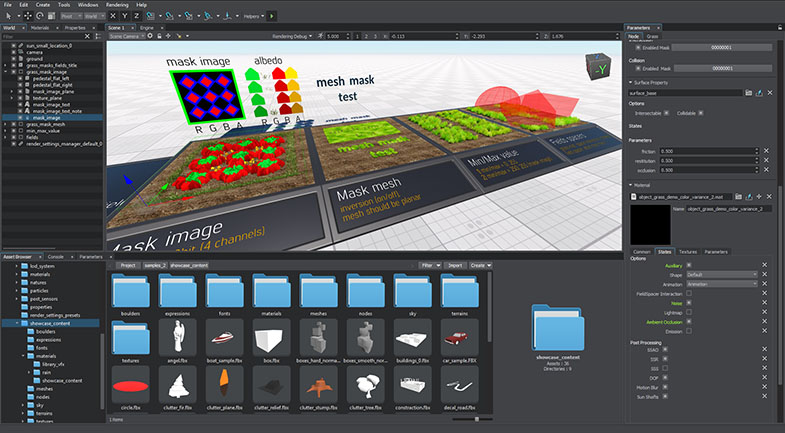Enable the Lightmap checkbox
Screen dimensions: 785x433
(x=689, y=312)
